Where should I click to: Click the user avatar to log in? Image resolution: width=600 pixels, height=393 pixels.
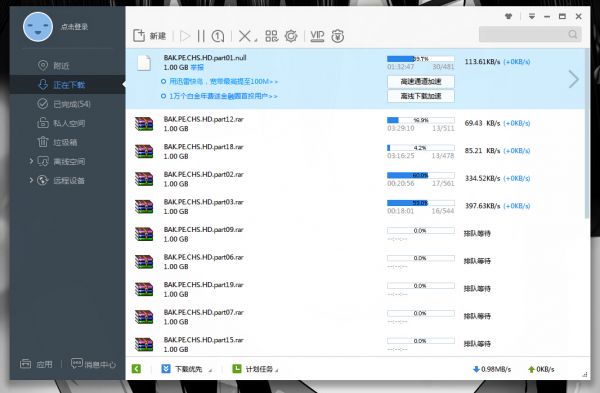[38, 27]
